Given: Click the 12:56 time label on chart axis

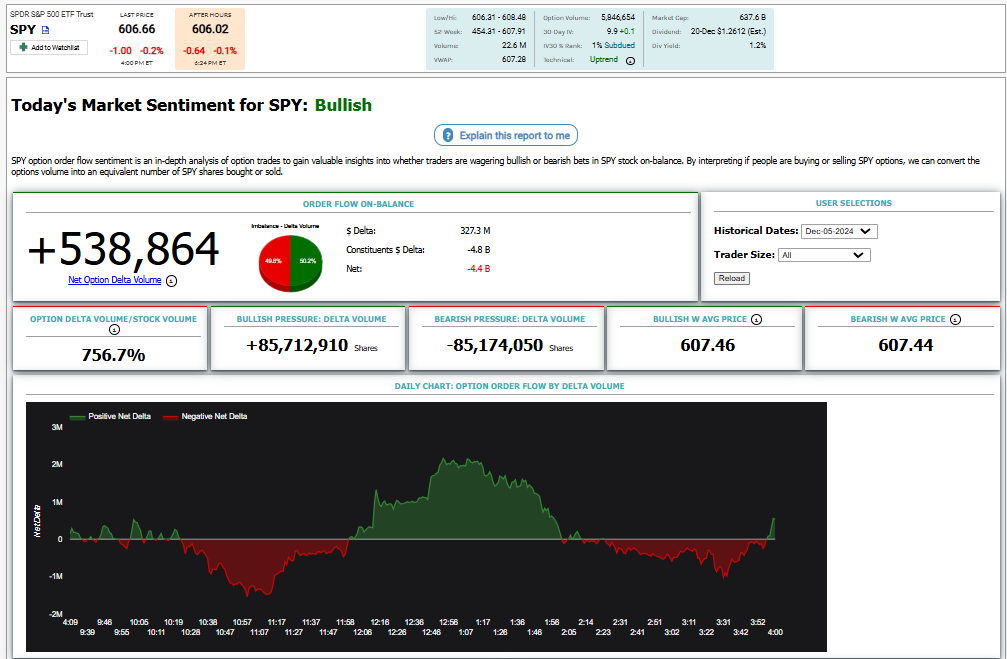Looking at the screenshot, I should click(448, 622).
